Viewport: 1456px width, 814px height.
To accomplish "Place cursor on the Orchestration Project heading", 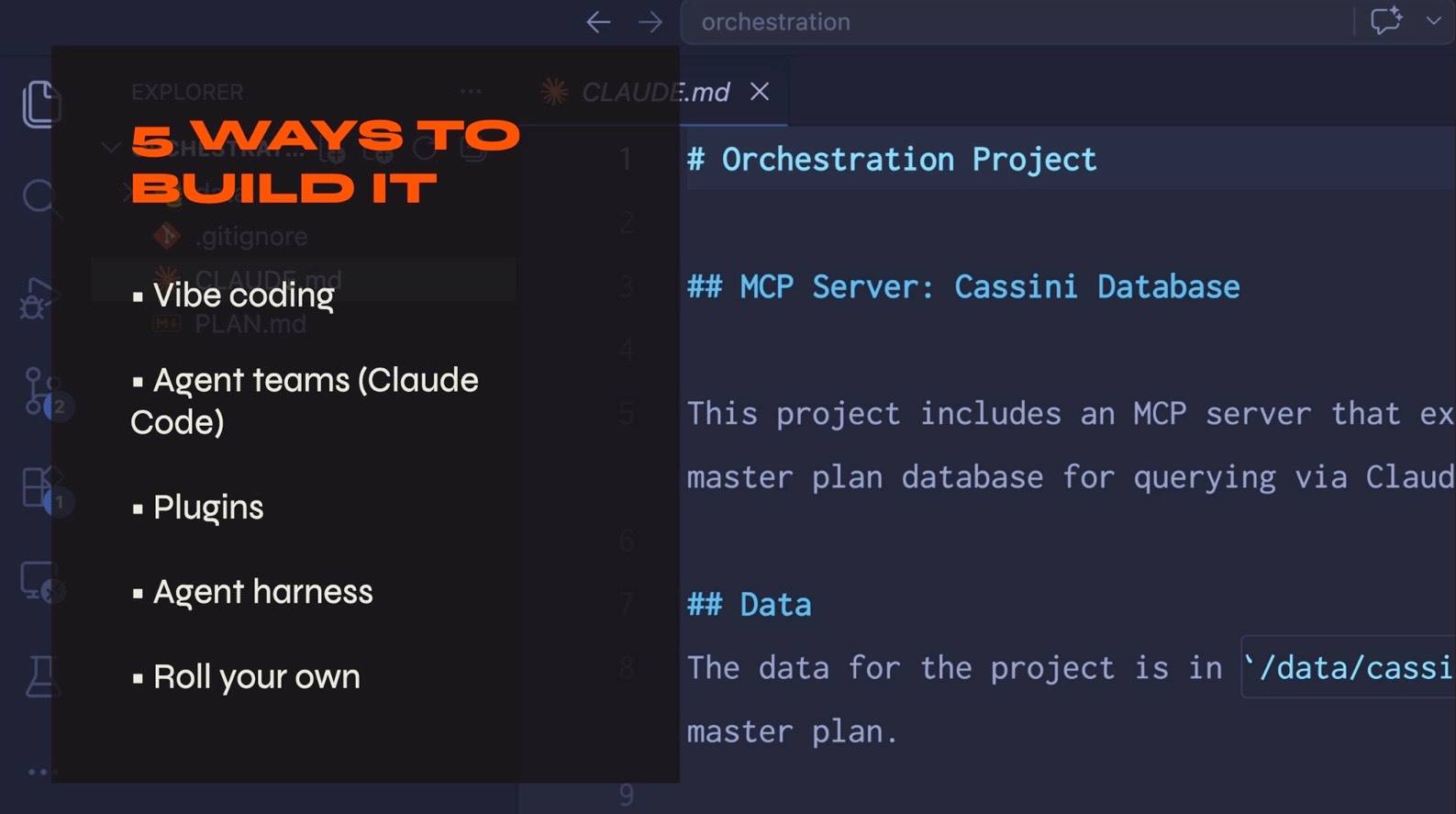I will [x=908, y=160].
